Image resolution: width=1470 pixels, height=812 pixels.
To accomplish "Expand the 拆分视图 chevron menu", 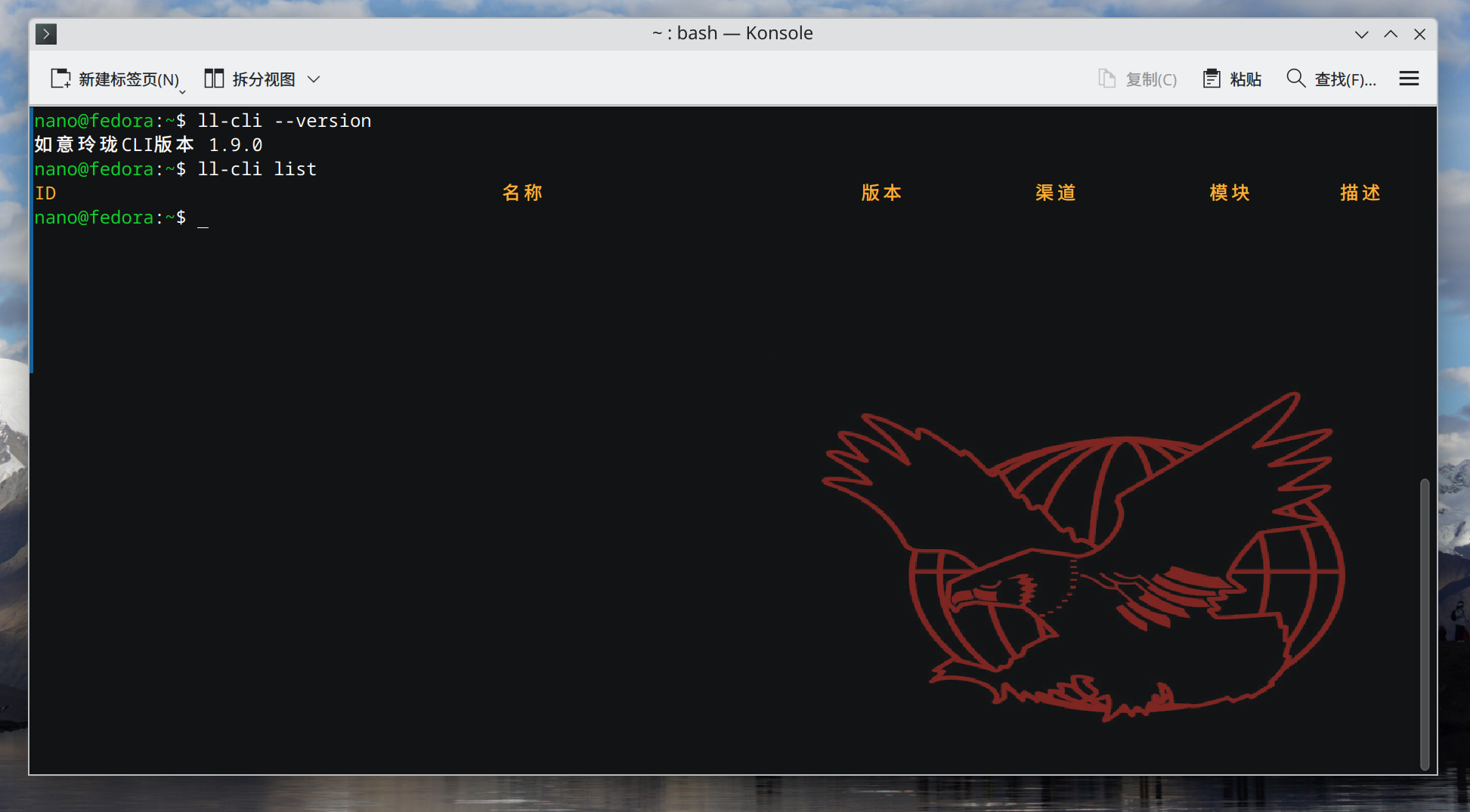I will (314, 79).
